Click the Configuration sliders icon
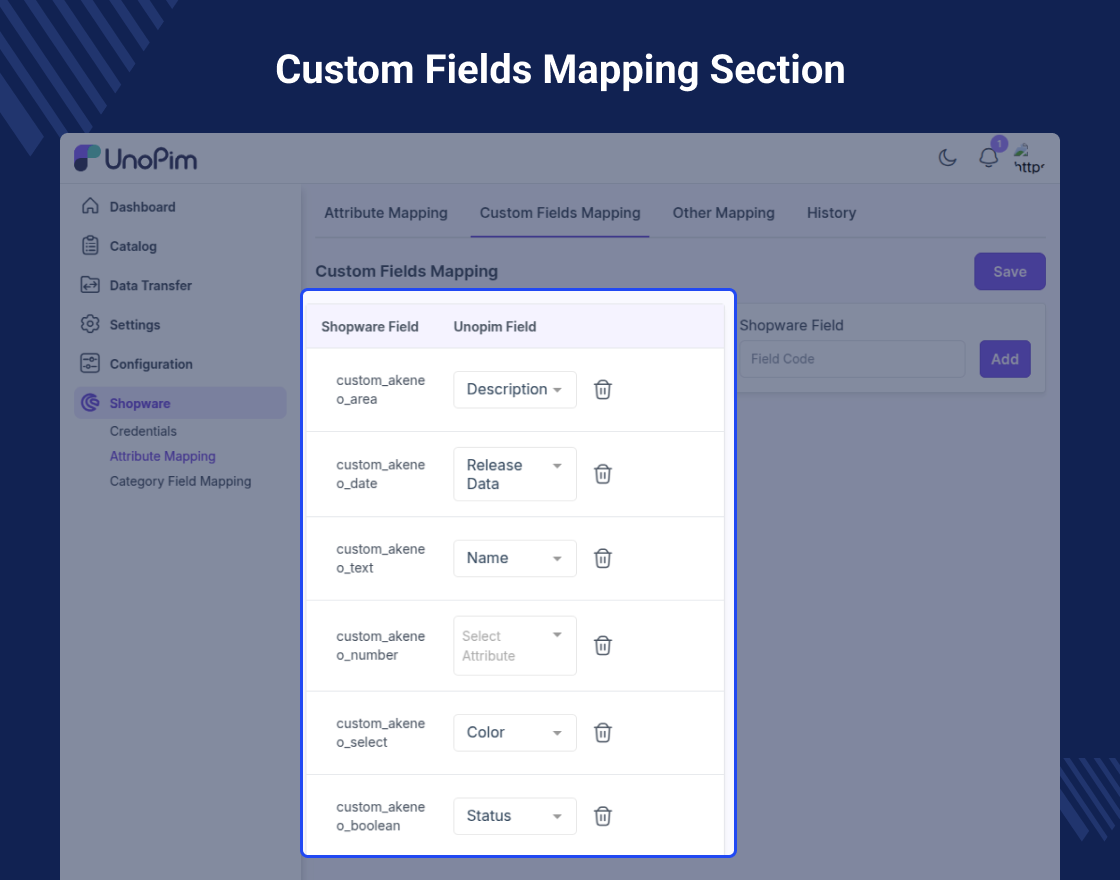 tap(90, 364)
